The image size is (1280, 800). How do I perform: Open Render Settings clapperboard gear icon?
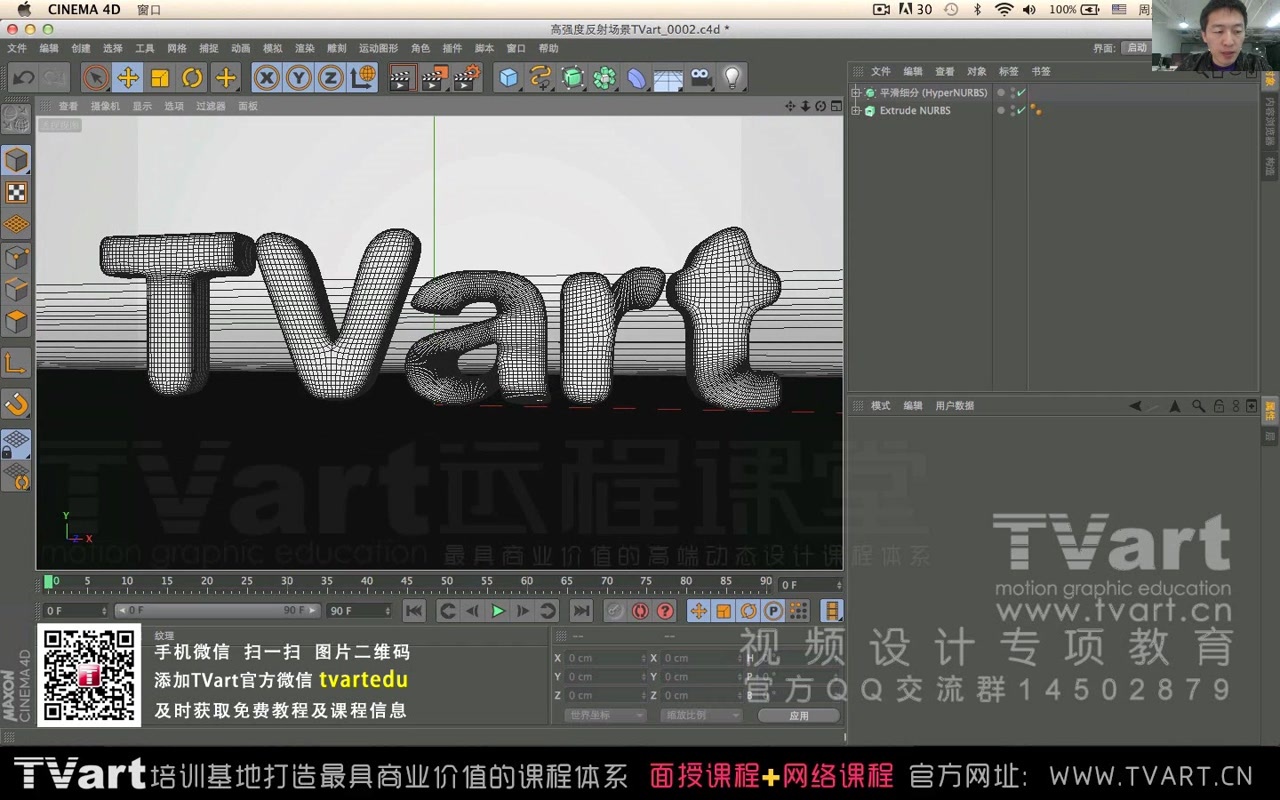pos(467,77)
